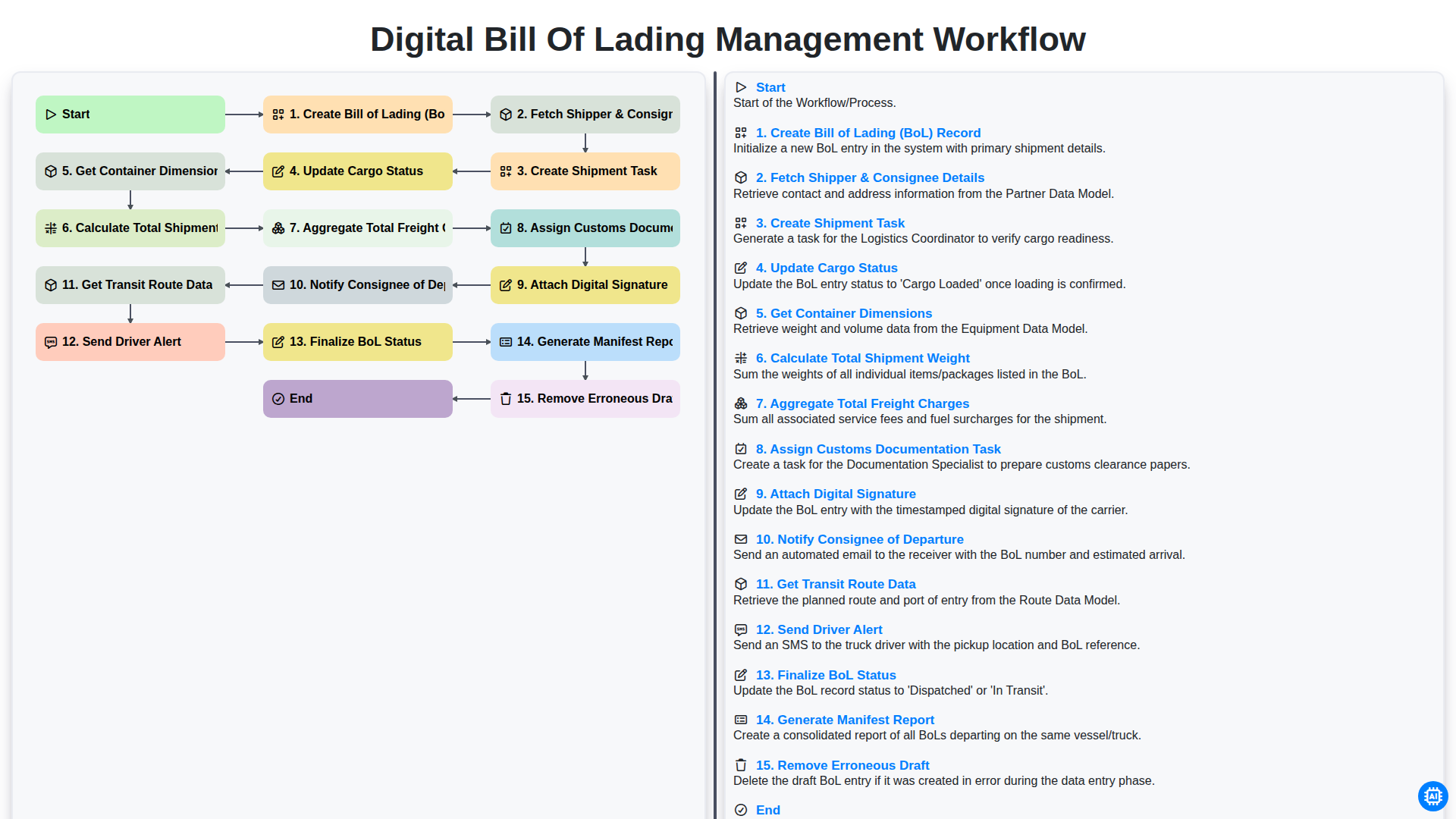The width and height of the screenshot is (1456, 819).
Task: Select the Assign Customs Documentation node
Action: (x=585, y=228)
